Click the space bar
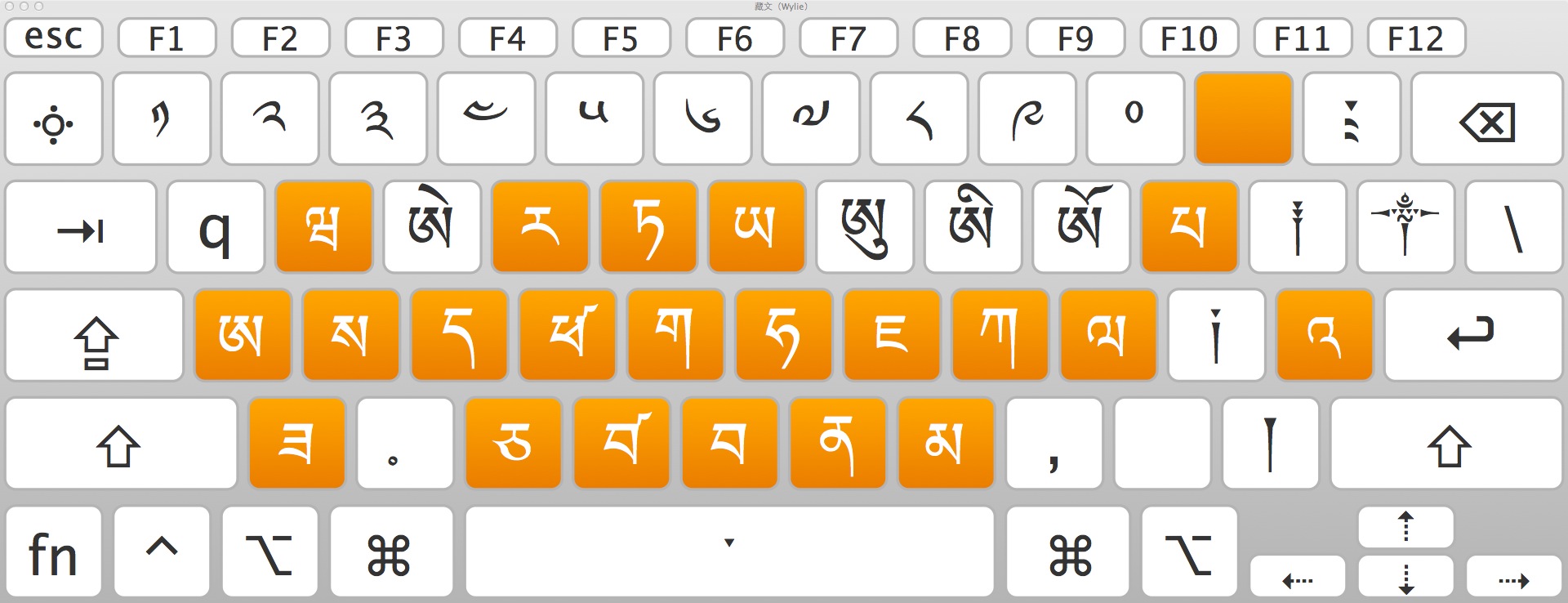1568x603 pixels. [729, 552]
